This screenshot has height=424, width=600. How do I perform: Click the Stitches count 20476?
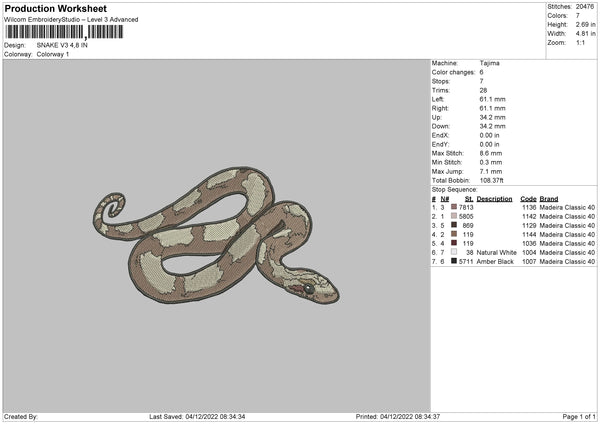coord(587,6)
